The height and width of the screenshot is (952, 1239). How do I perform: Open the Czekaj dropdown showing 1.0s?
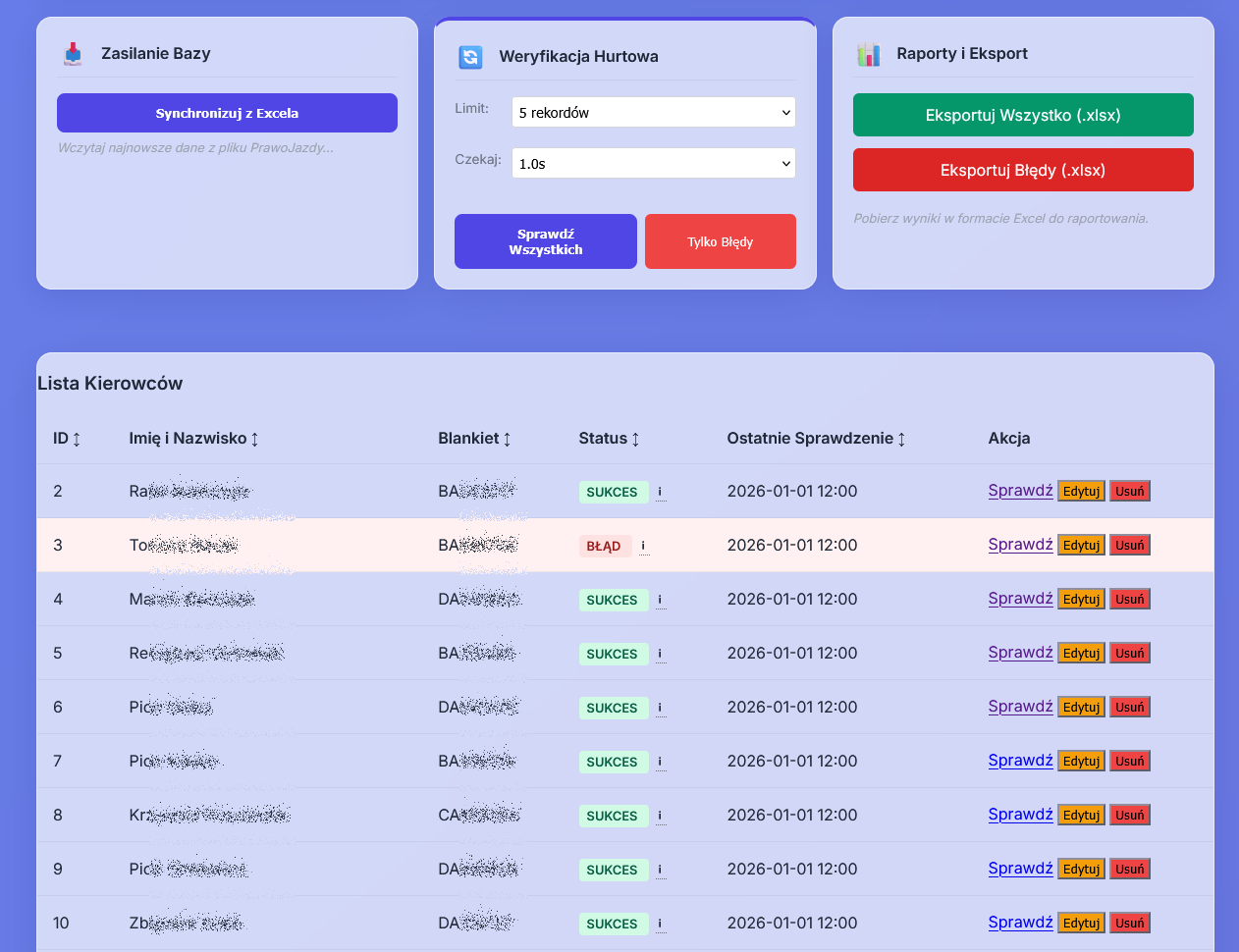click(654, 163)
